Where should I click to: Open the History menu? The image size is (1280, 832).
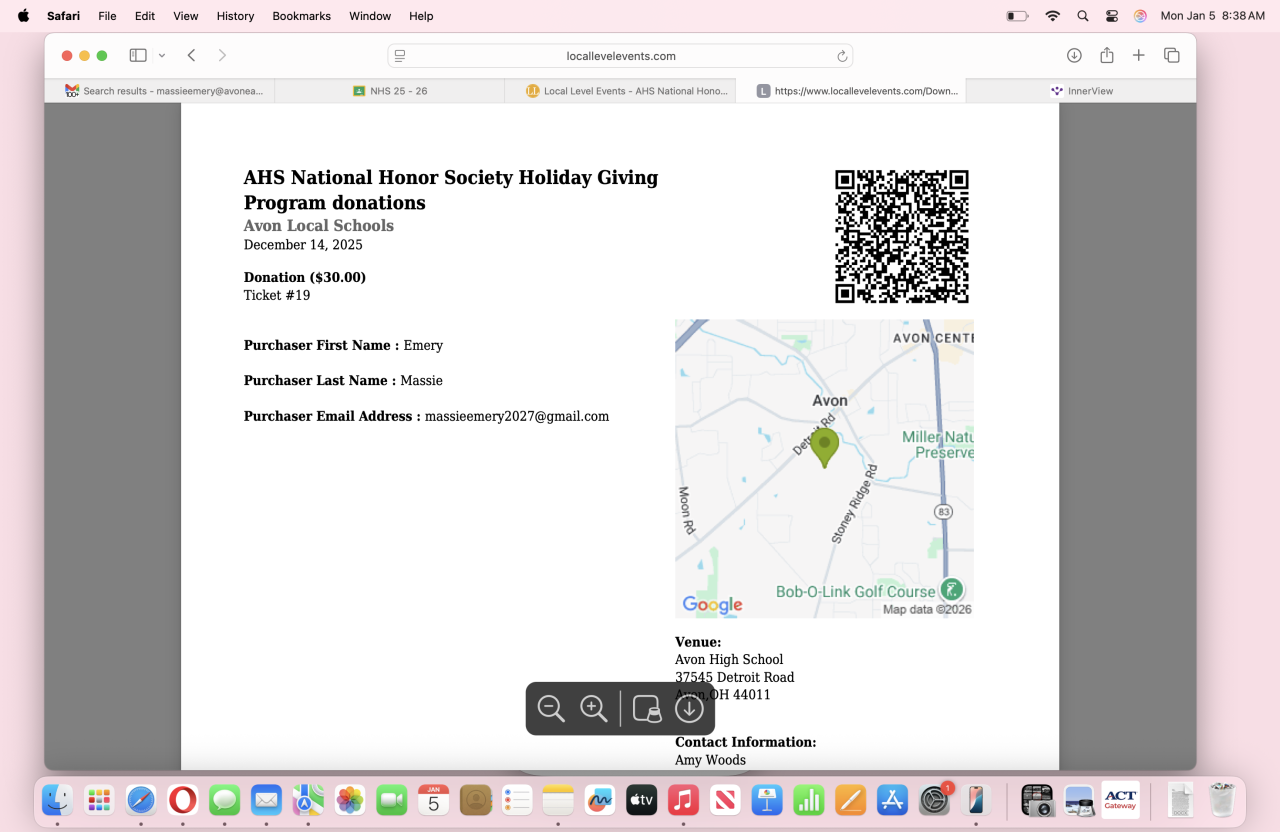pos(235,16)
